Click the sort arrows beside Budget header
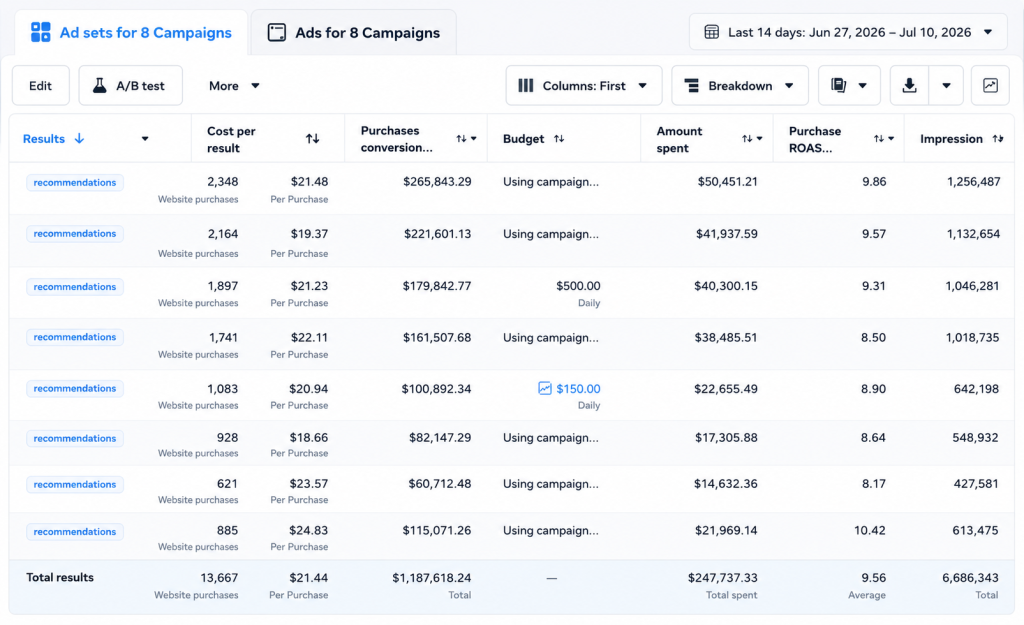1024x625 pixels. coord(559,138)
